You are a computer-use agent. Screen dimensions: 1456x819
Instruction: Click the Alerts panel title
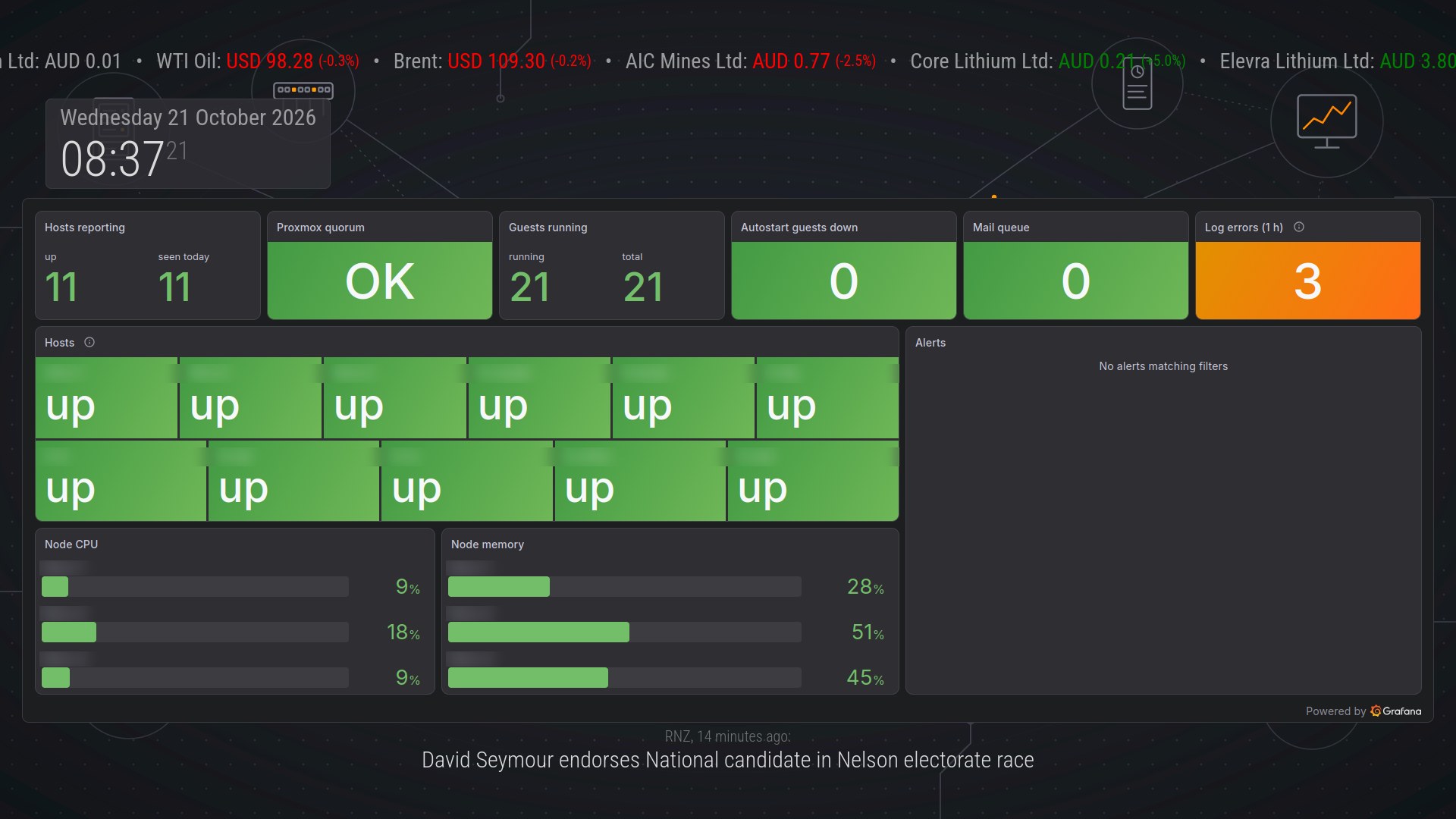(x=930, y=343)
